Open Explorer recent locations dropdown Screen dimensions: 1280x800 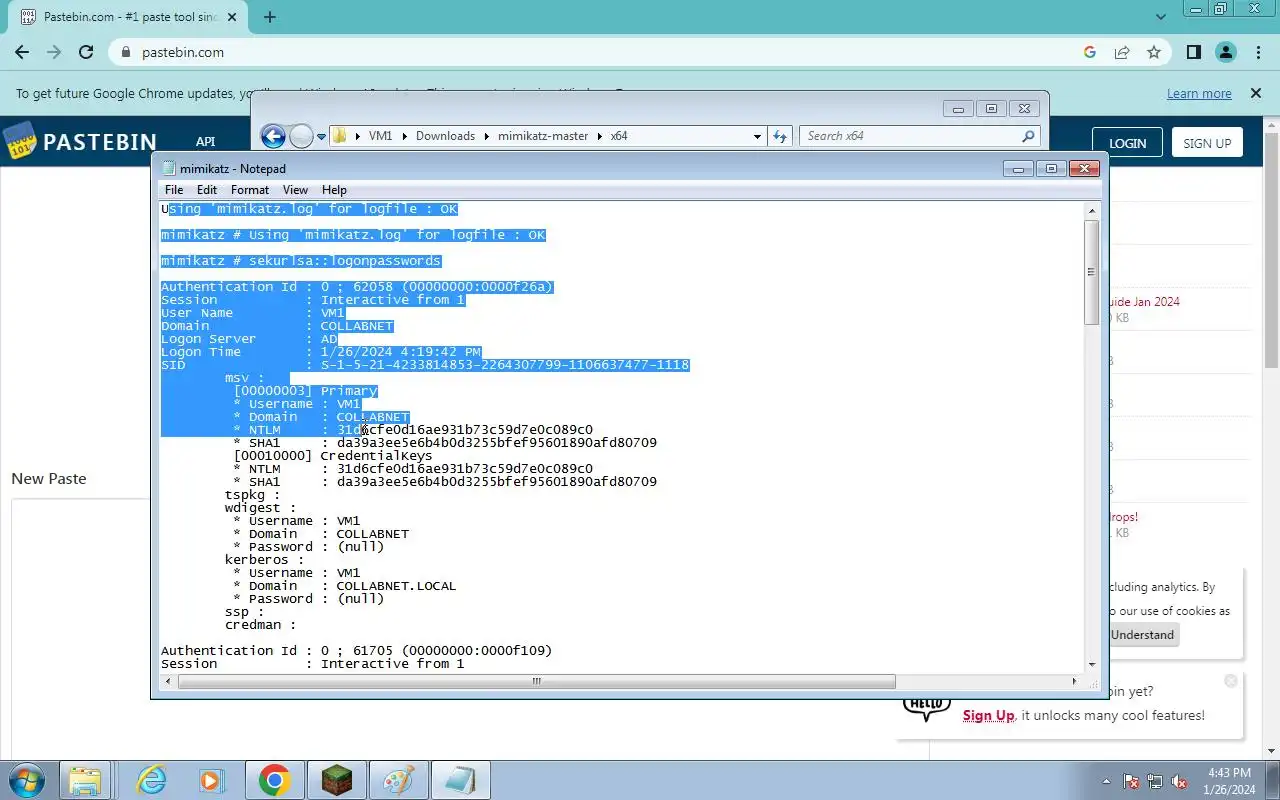322,136
